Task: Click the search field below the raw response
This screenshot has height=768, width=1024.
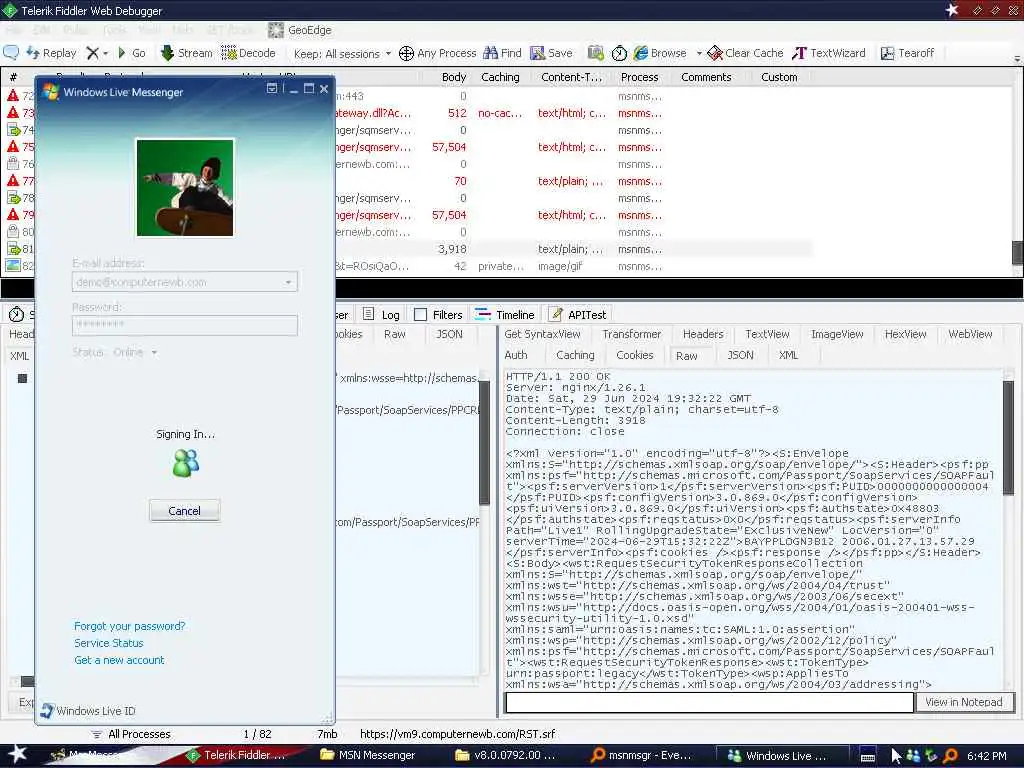Action: (x=709, y=702)
